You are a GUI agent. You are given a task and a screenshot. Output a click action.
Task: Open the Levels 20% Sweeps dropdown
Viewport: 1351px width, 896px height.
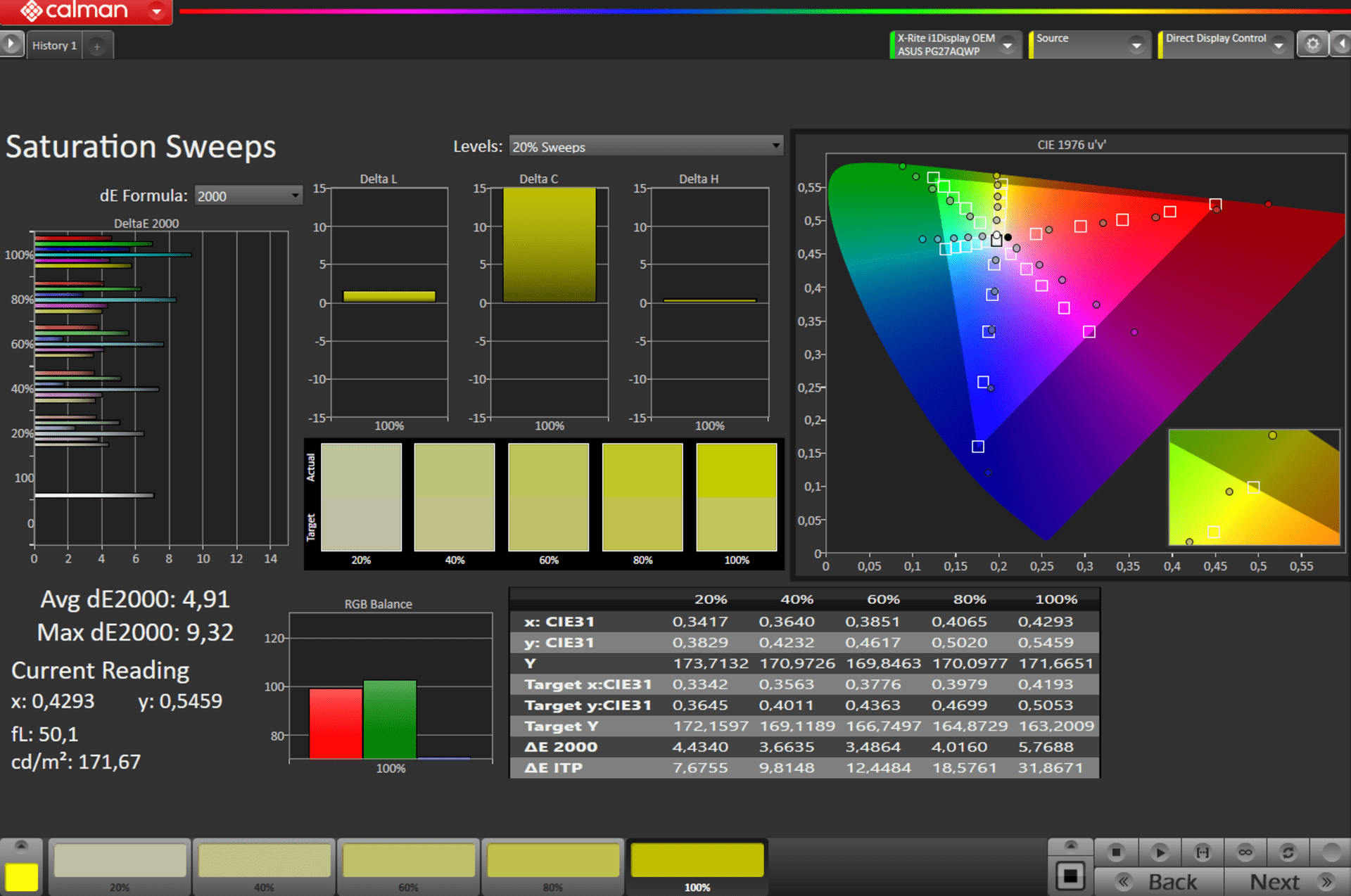click(x=645, y=146)
